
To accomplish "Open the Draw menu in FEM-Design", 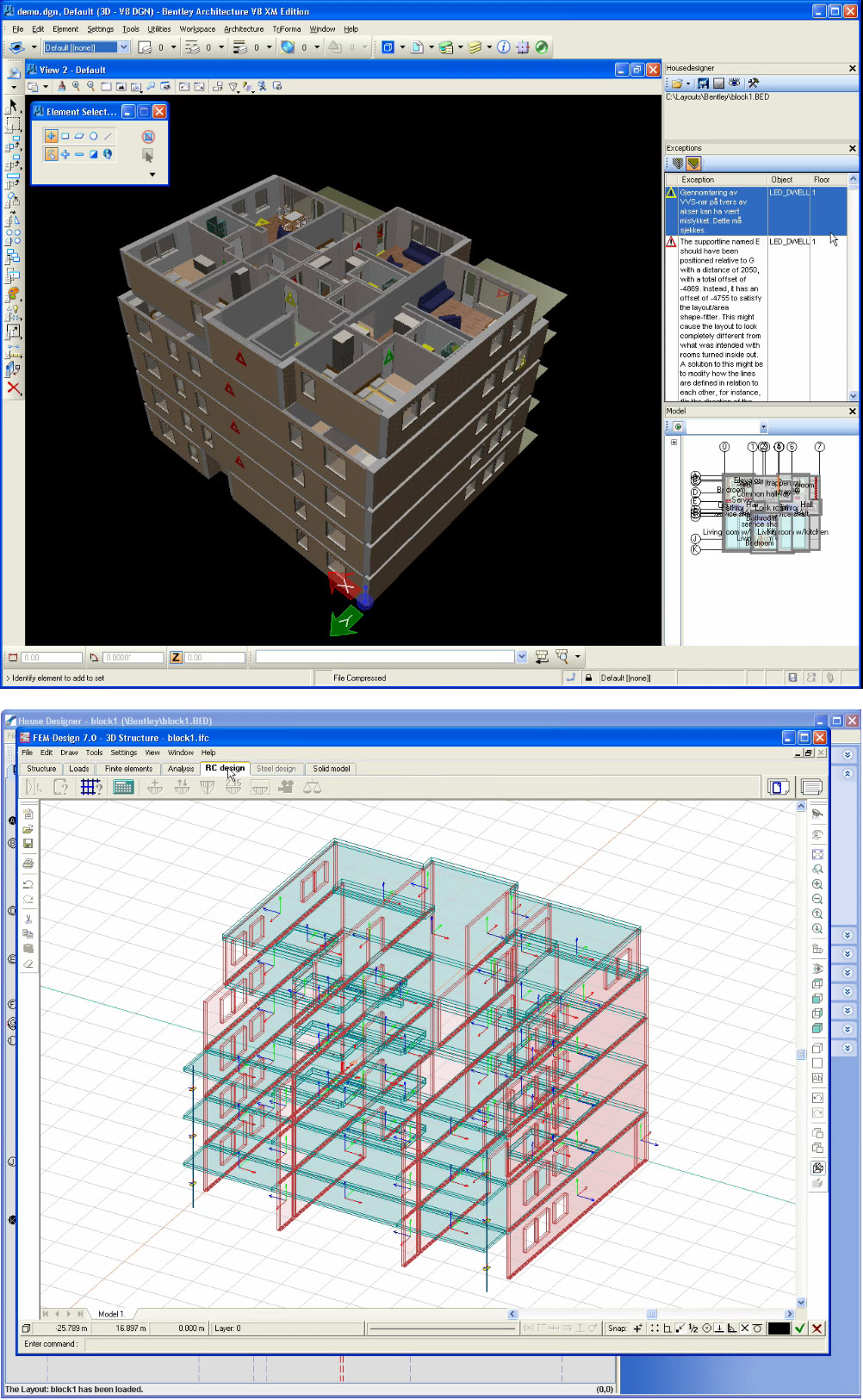I will (x=69, y=753).
